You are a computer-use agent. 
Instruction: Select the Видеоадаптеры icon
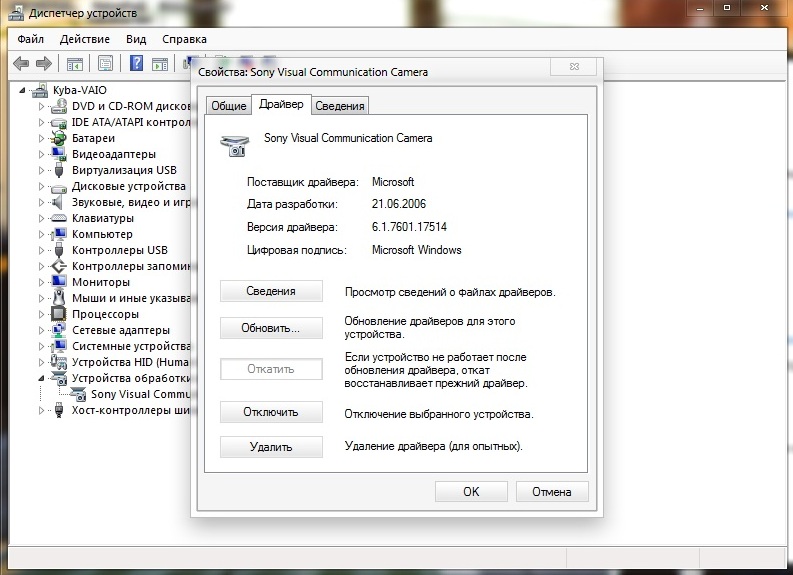(x=59, y=154)
